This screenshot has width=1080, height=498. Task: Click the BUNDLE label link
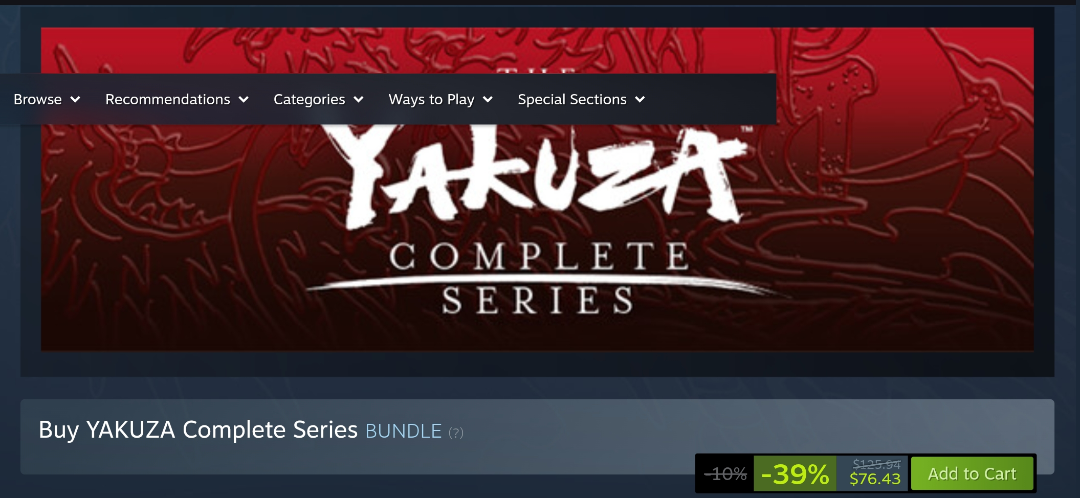click(x=403, y=431)
